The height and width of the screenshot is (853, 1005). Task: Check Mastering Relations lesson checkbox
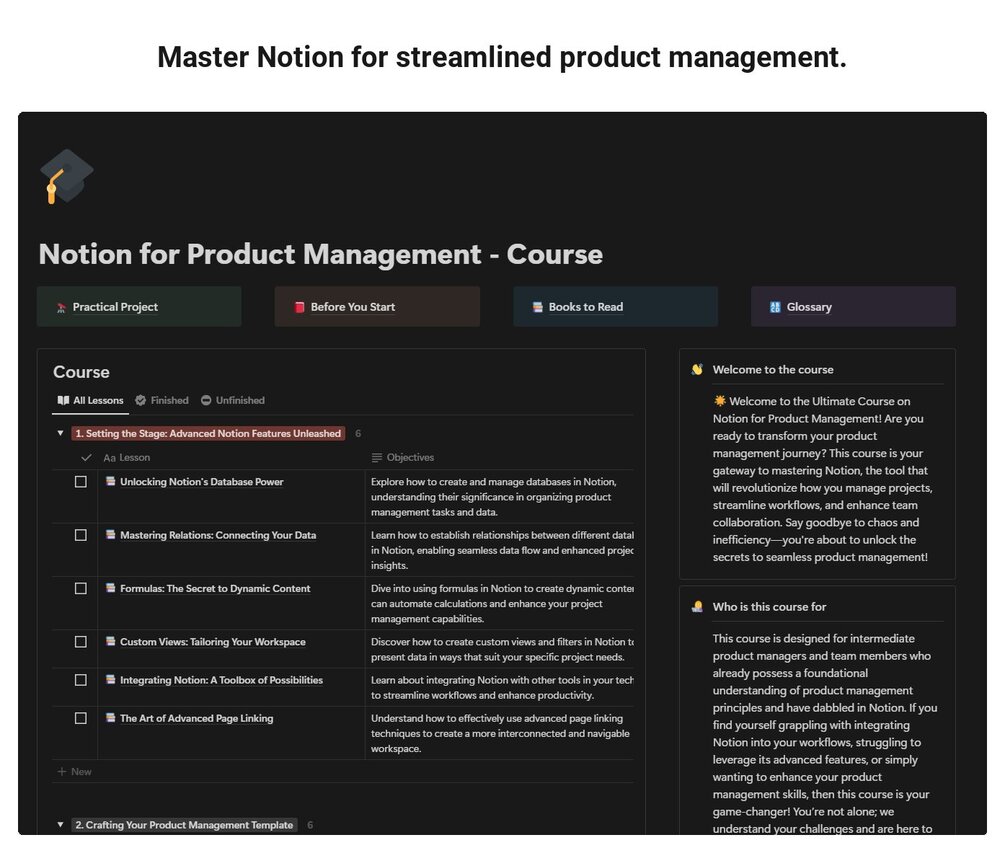tap(81, 535)
